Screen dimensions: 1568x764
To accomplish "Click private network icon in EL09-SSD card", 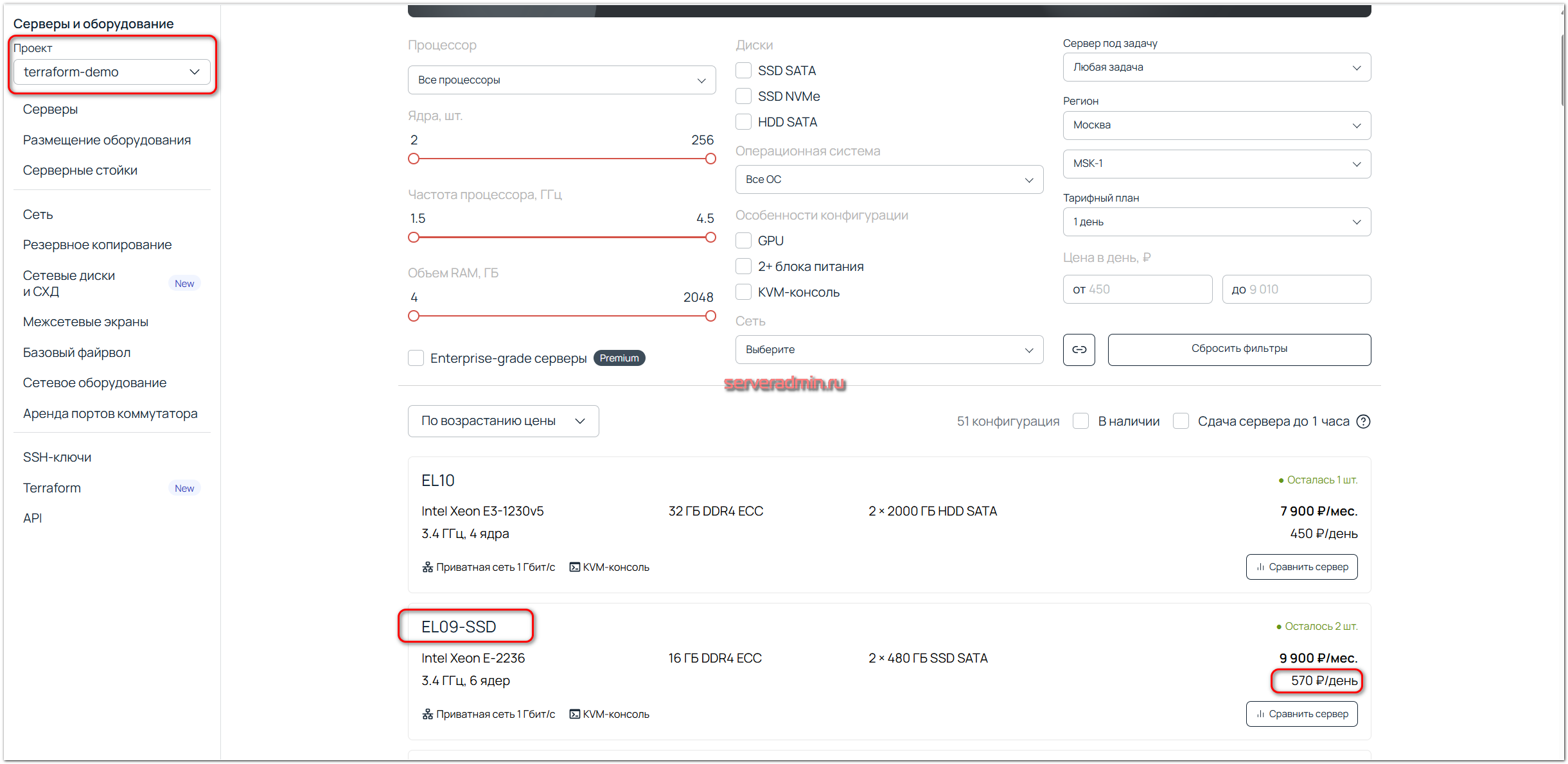I will tap(428, 714).
